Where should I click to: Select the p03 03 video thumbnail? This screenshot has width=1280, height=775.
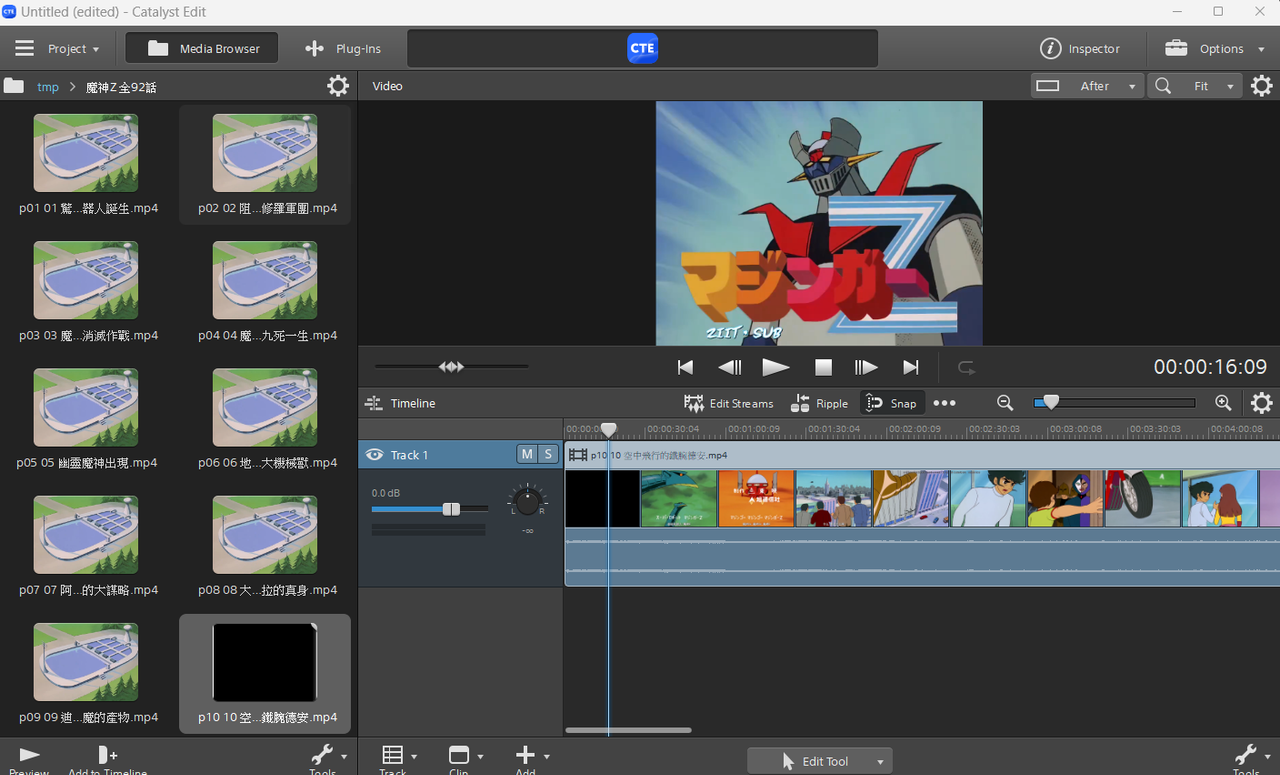[86, 280]
